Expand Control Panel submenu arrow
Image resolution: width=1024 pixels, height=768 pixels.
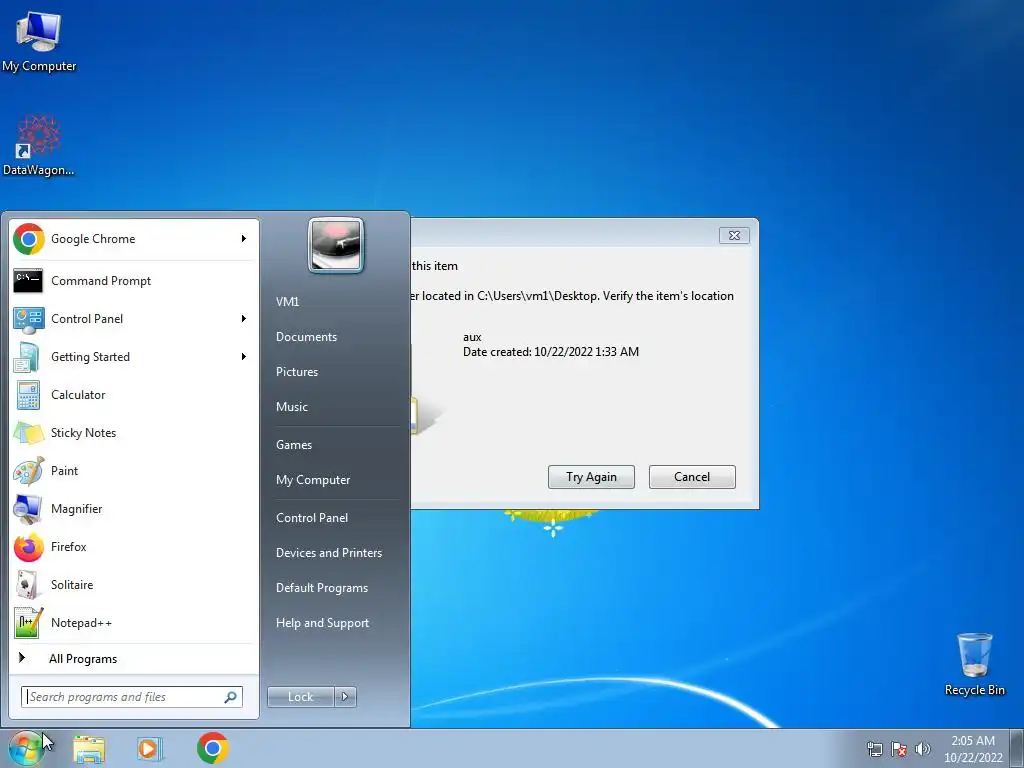pyautogui.click(x=244, y=319)
